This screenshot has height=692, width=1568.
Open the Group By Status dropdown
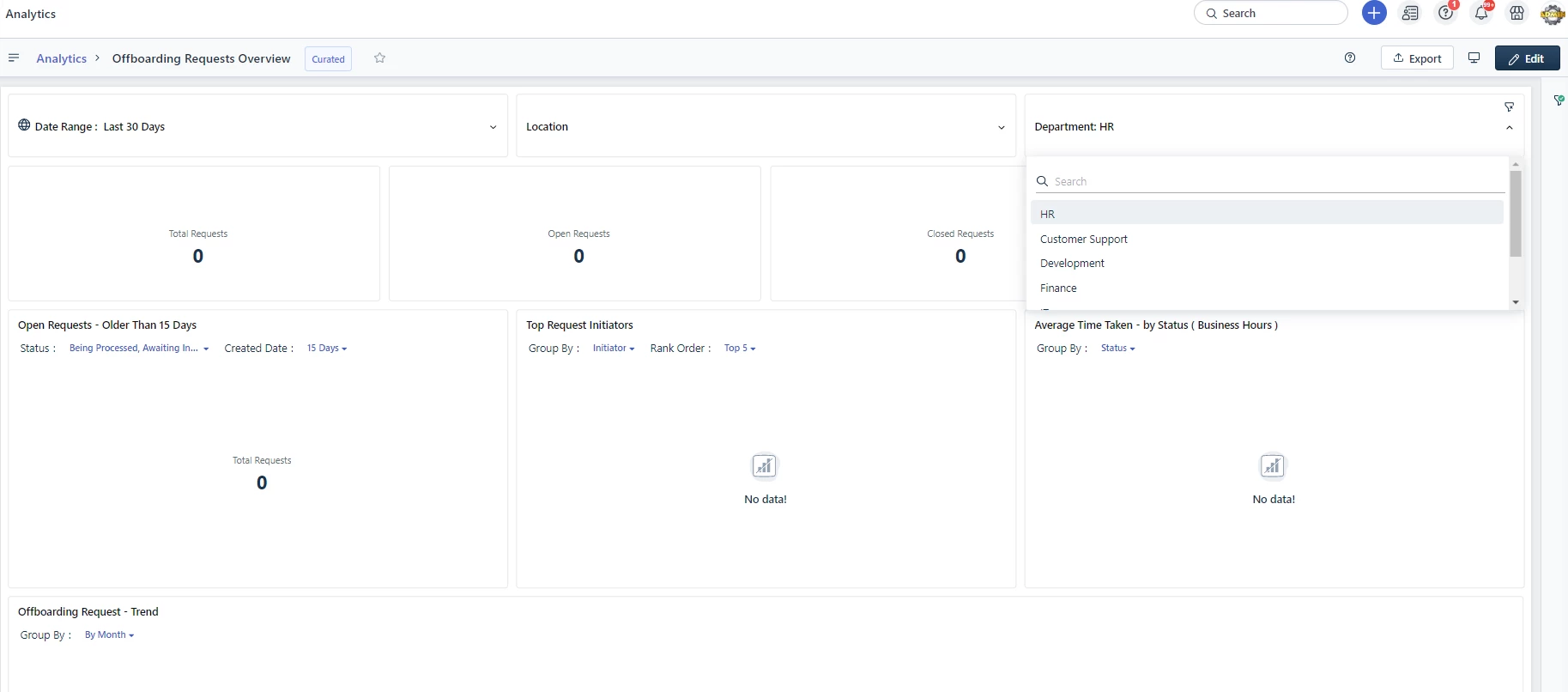coord(1117,349)
